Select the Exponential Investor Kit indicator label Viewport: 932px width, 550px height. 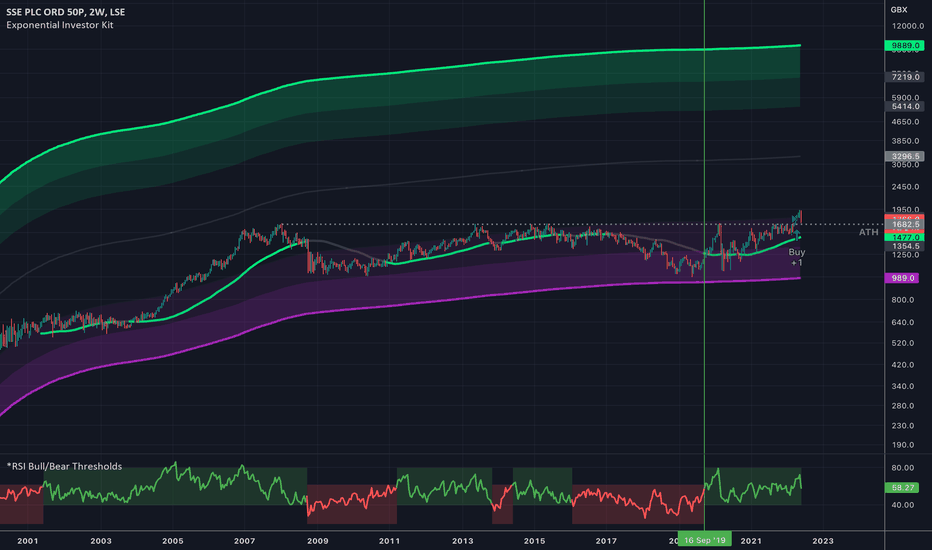(59, 25)
